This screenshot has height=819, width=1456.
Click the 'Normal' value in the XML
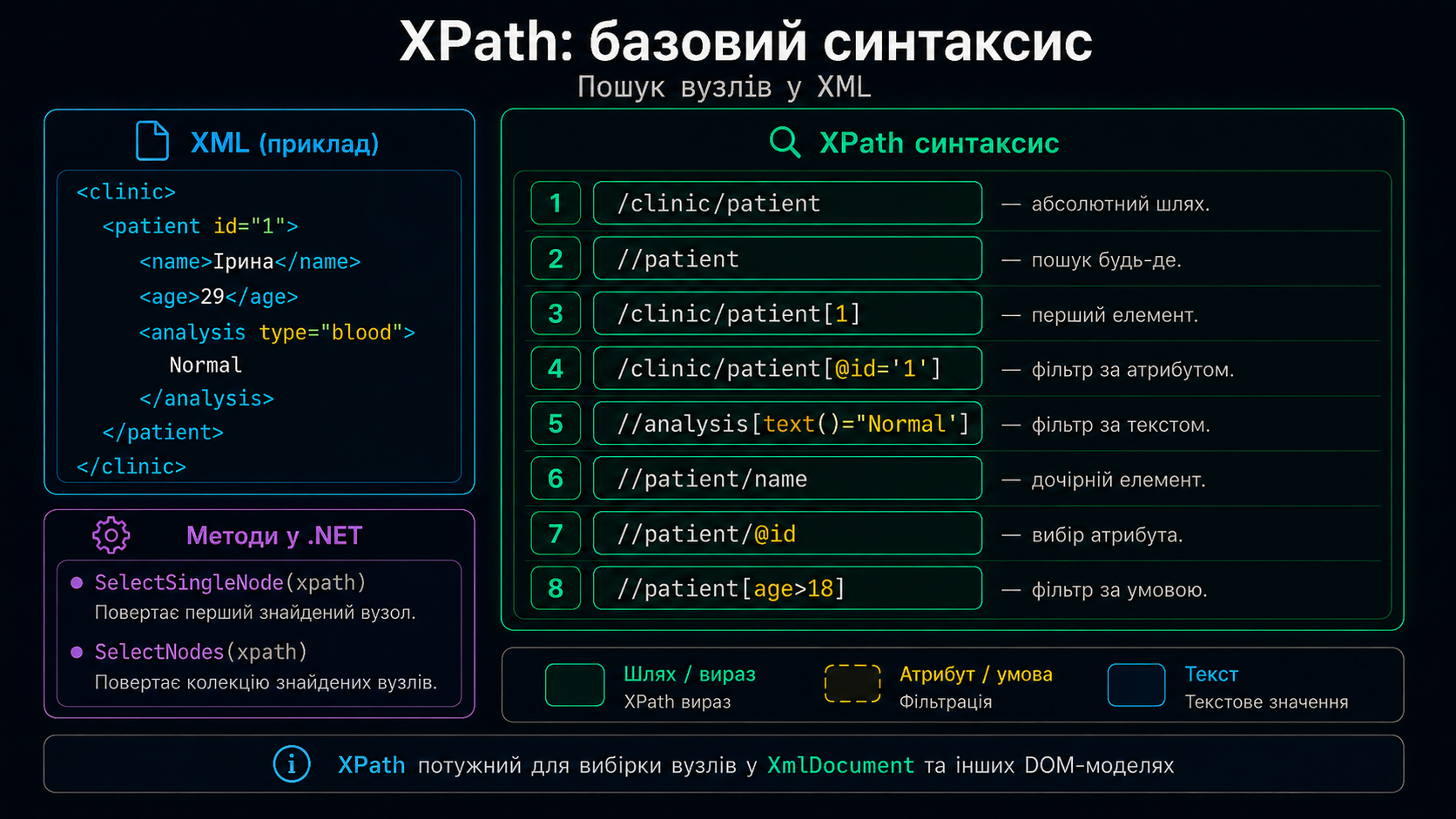(206, 365)
